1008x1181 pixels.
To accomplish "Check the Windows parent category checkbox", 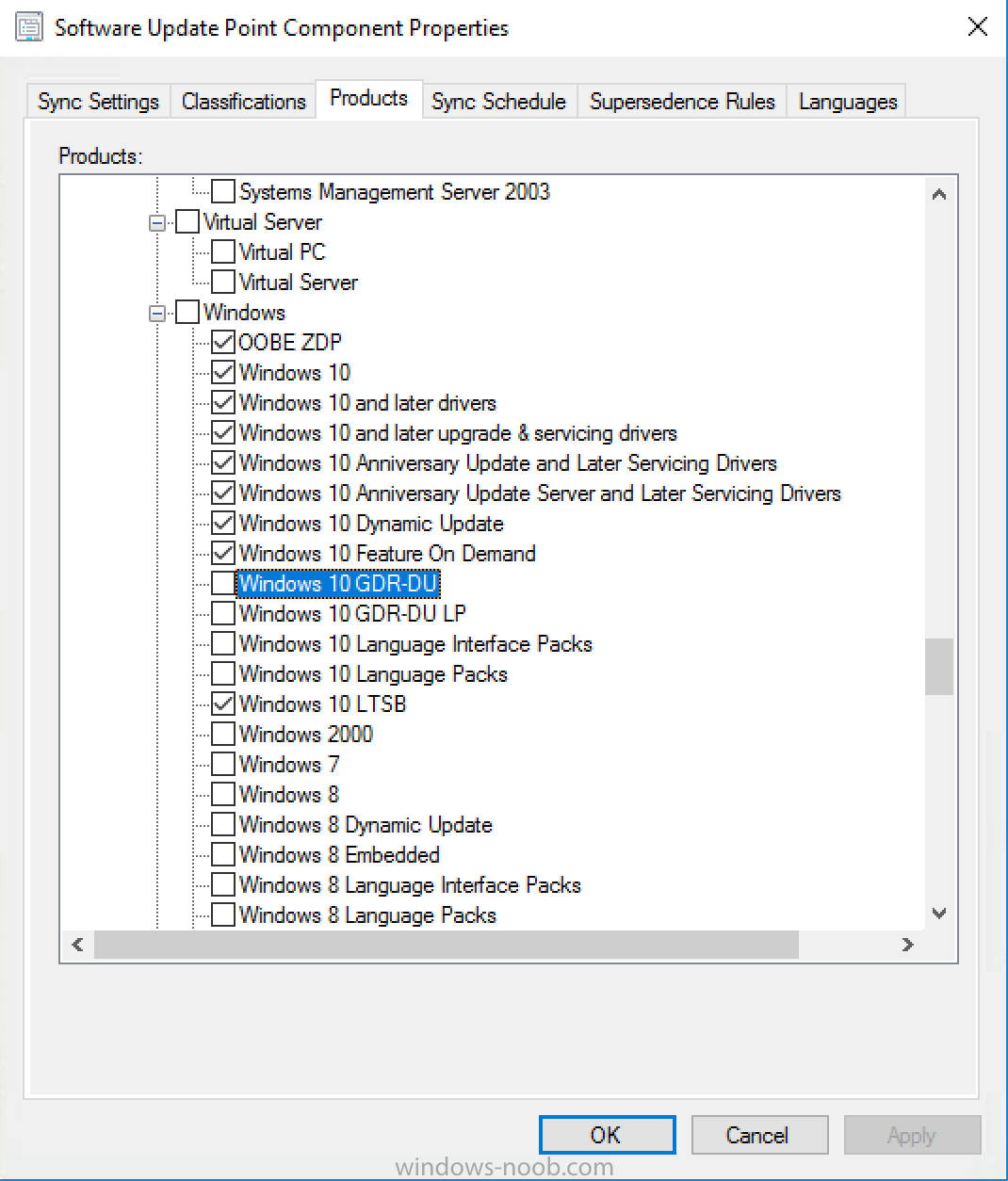I will pyautogui.click(x=187, y=313).
